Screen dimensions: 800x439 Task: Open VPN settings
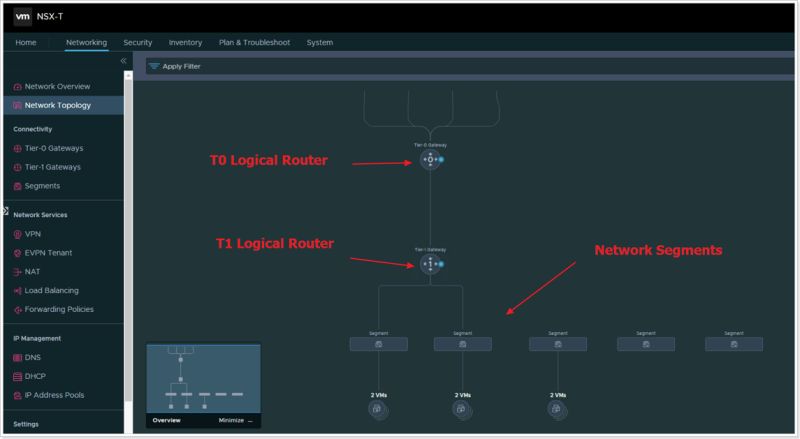pyautogui.click(x=33, y=234)
